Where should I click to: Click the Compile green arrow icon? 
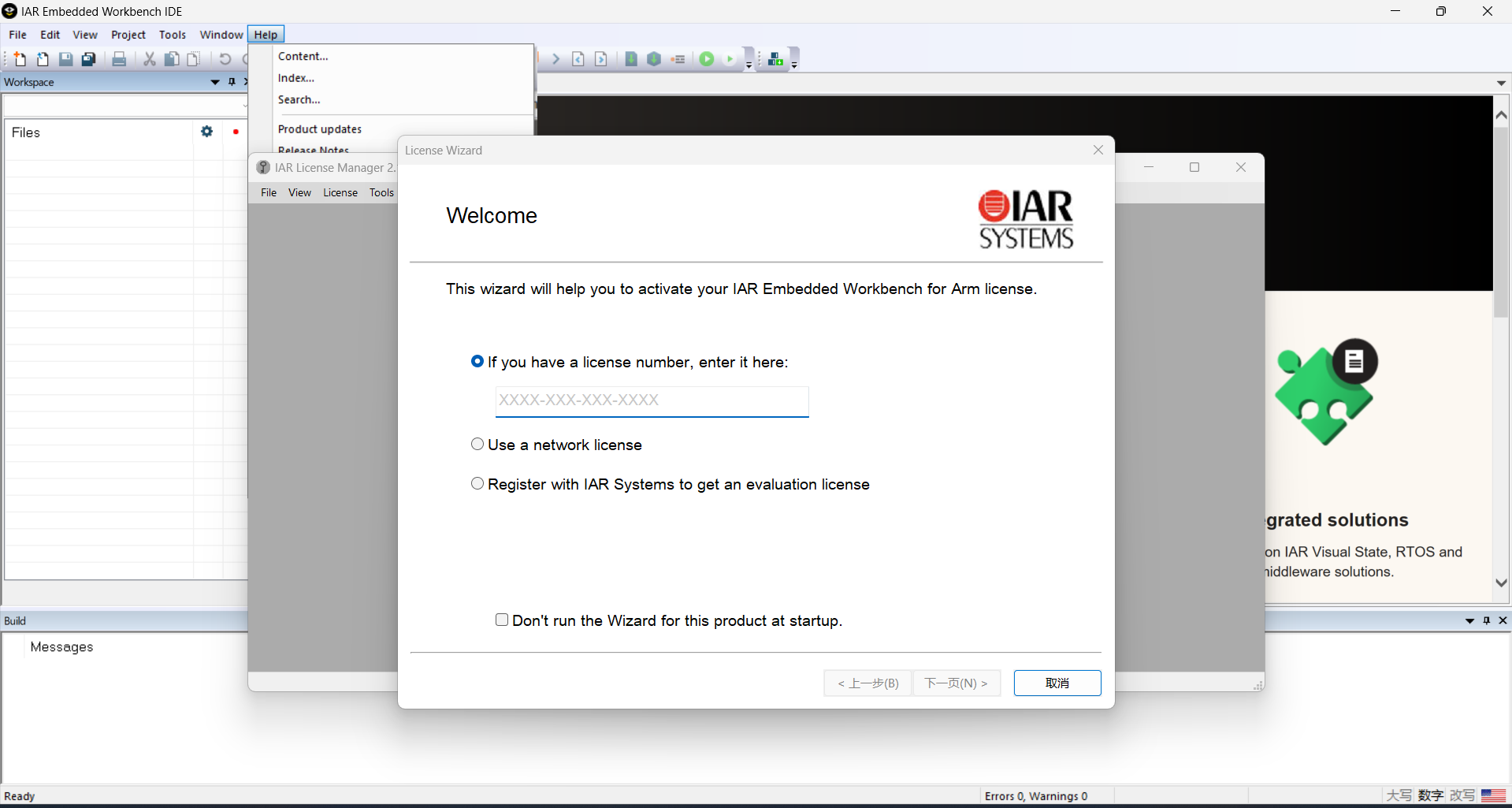(x=631, y=59)
